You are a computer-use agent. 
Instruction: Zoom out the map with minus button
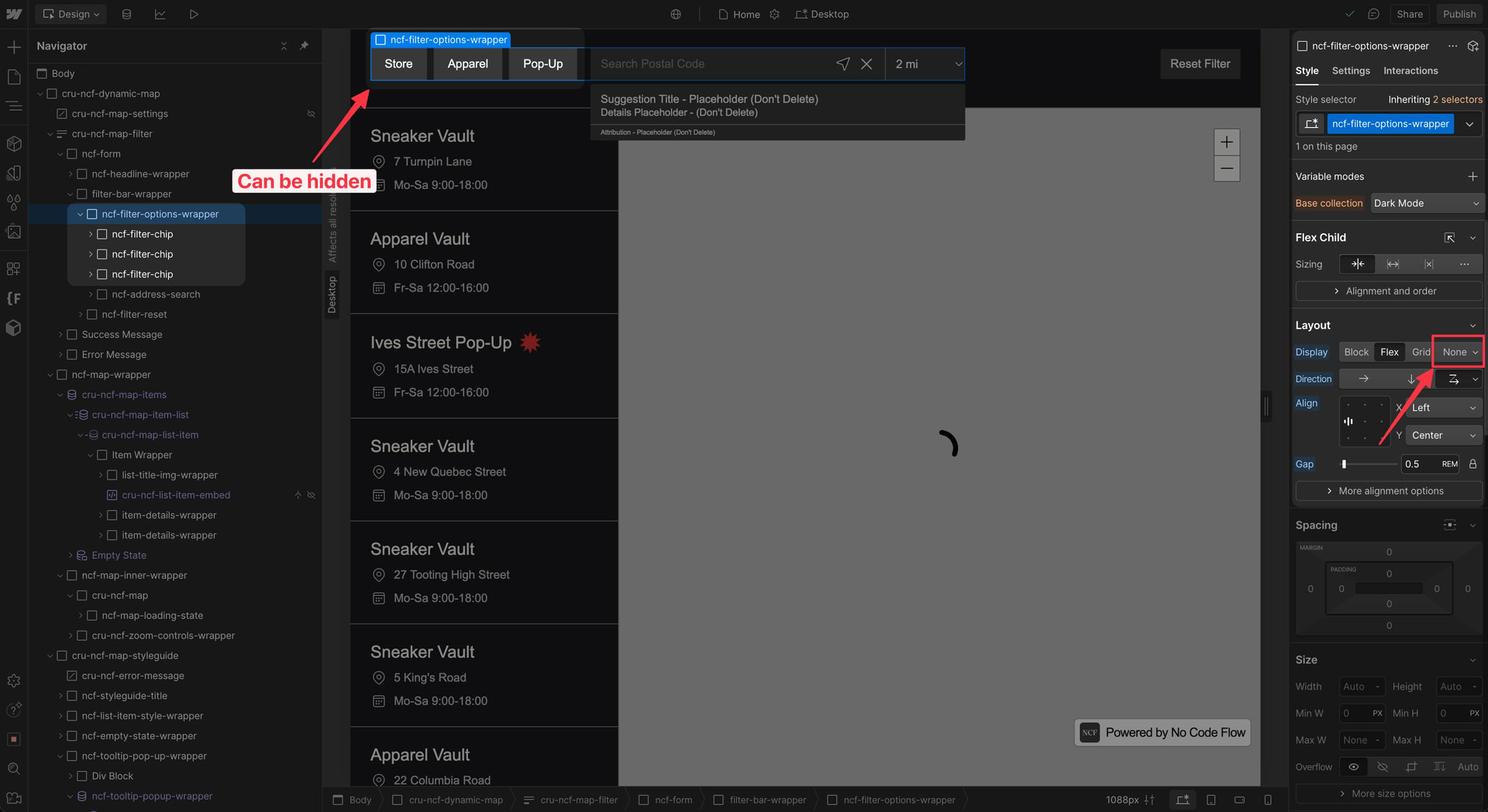pos(1226,168)
